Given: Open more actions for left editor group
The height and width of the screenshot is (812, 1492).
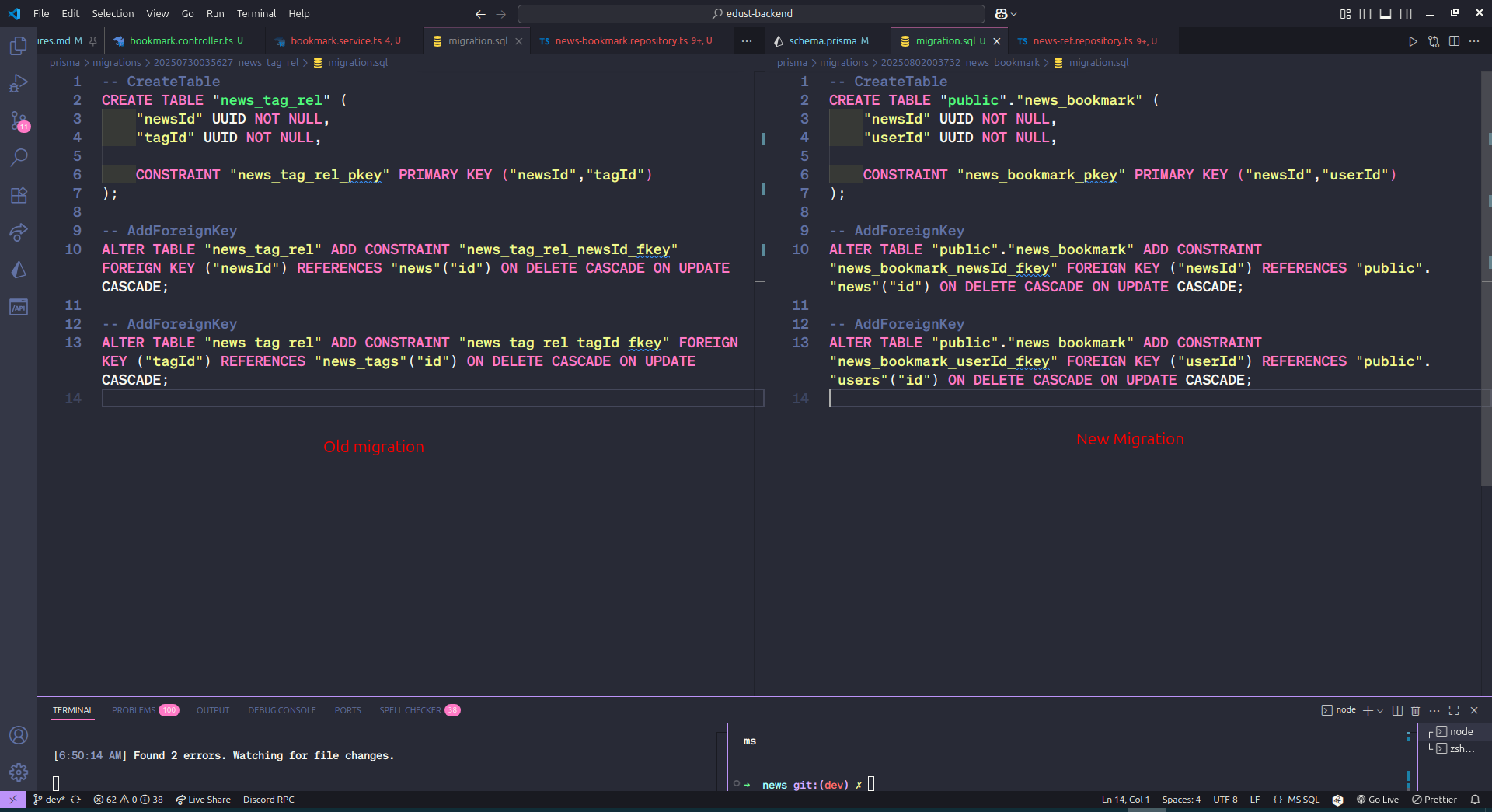Looking at the screenshot, I should point(747,41).
